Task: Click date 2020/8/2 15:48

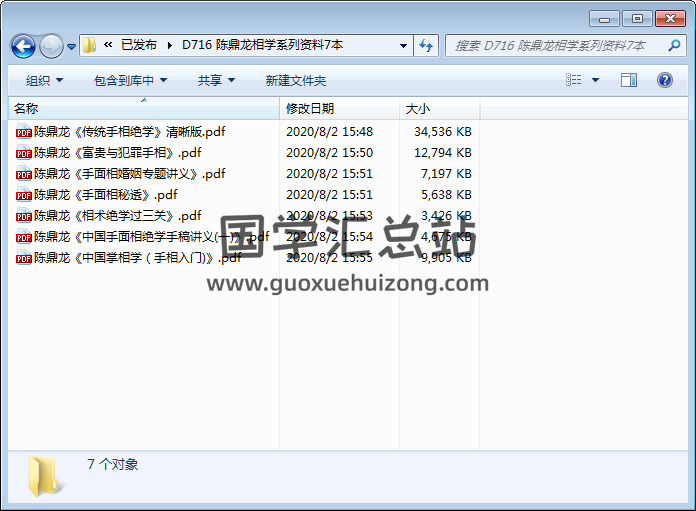Action: pyautogui.click(x=329, y=132)
